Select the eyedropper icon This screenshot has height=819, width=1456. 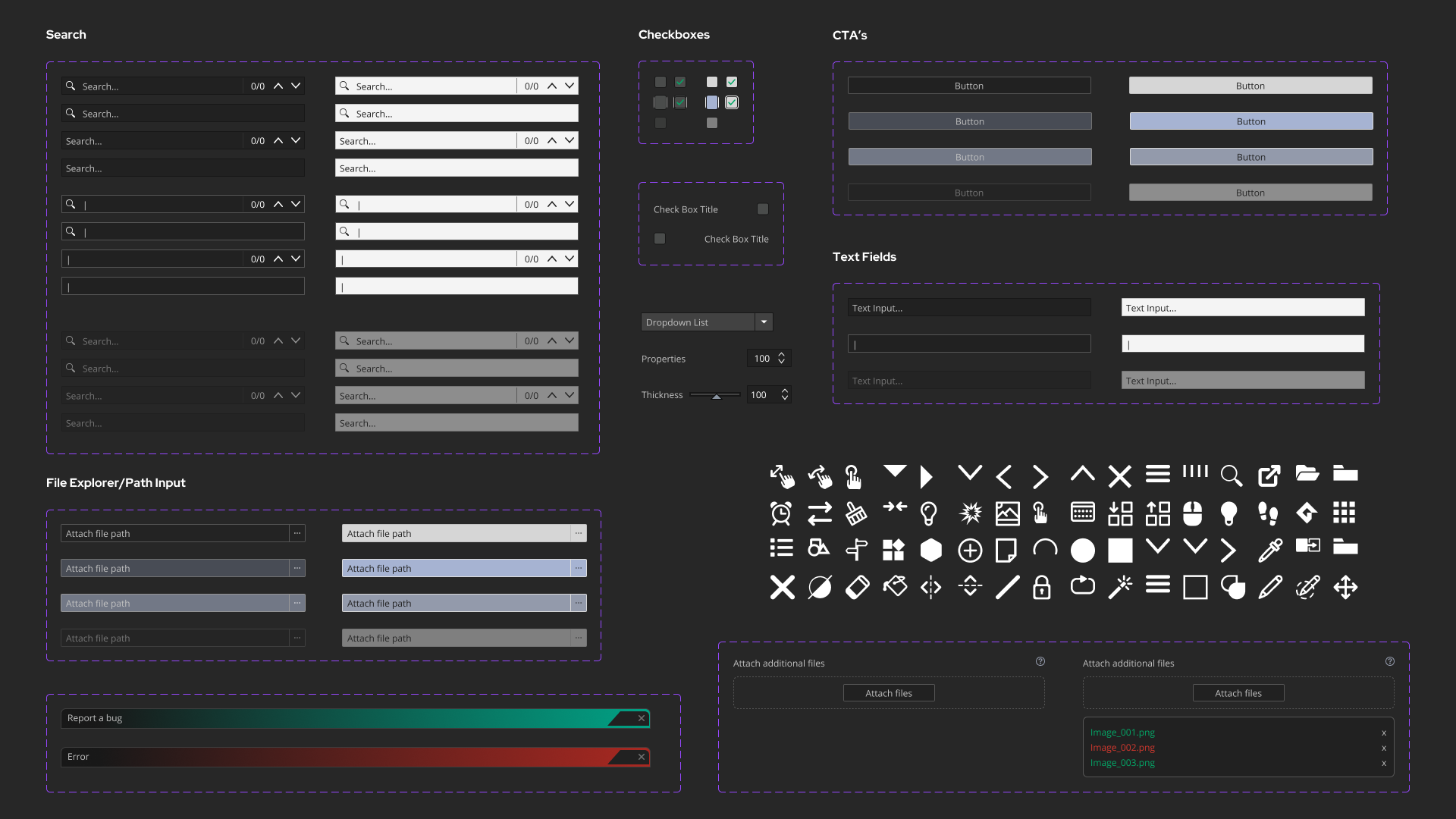(1269, 550)
